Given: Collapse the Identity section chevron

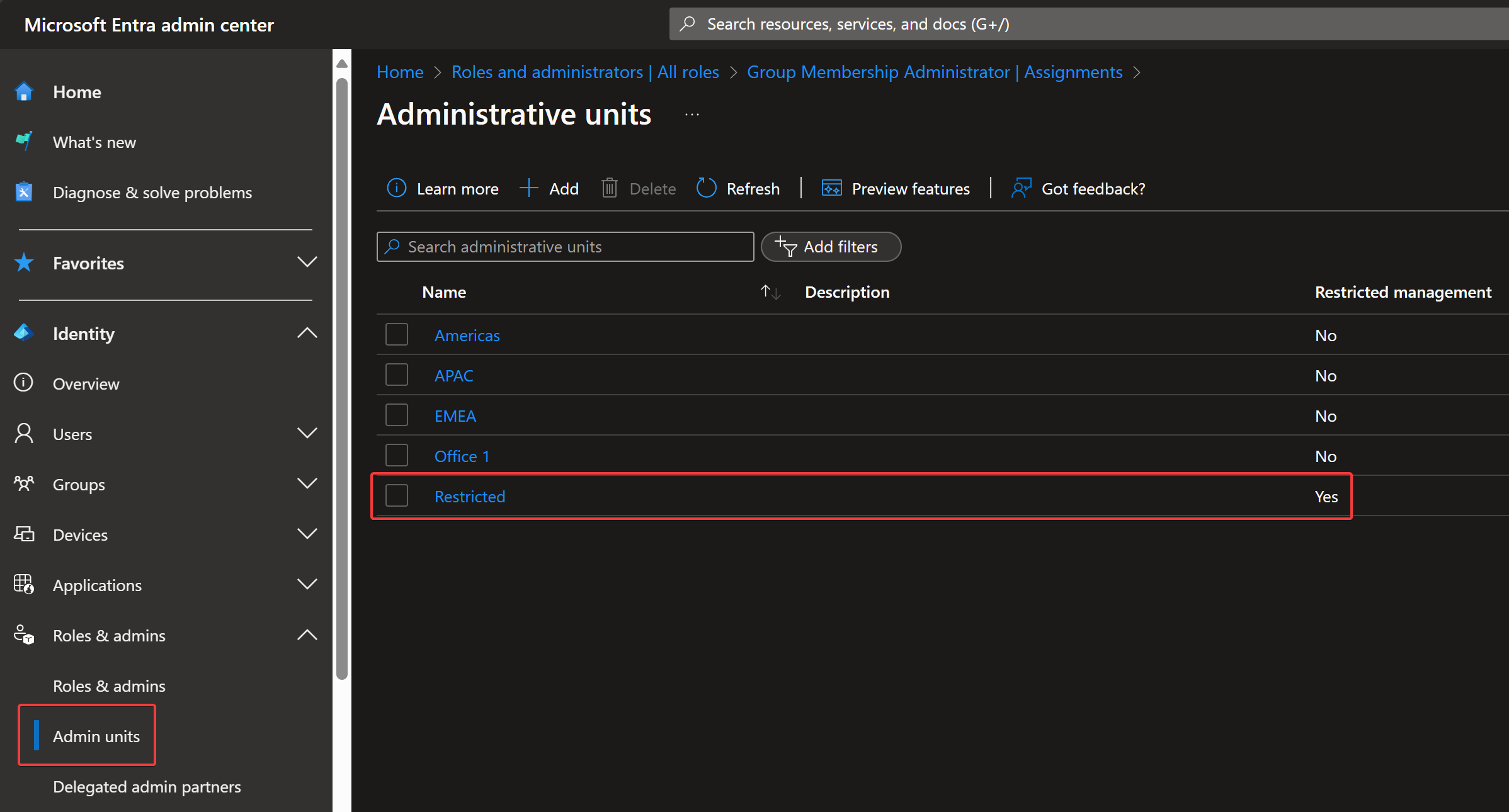Looking at the screenshot, I should pyautogui.click(x=307, y=333).
